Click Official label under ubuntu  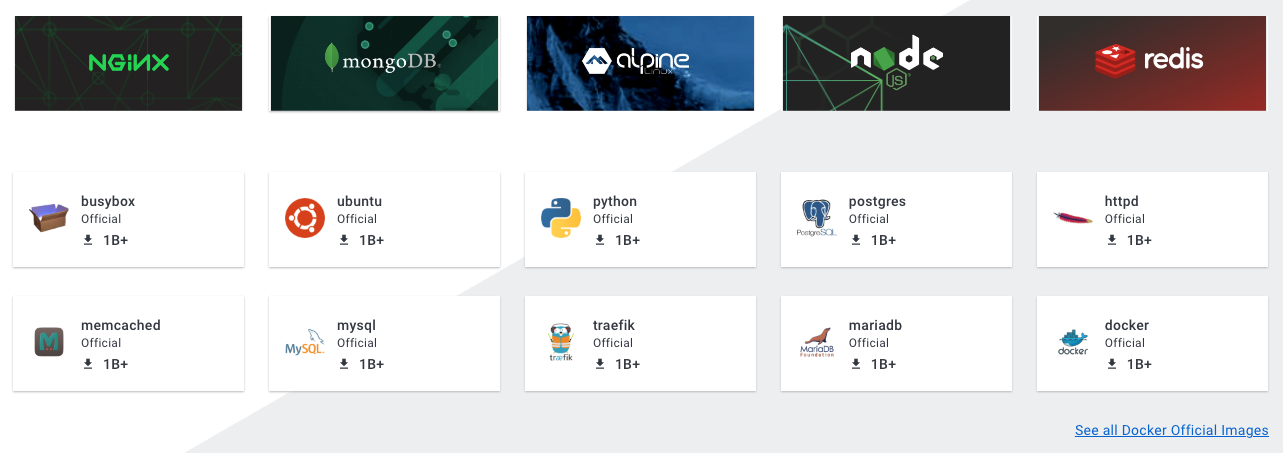tap(357, 219)
